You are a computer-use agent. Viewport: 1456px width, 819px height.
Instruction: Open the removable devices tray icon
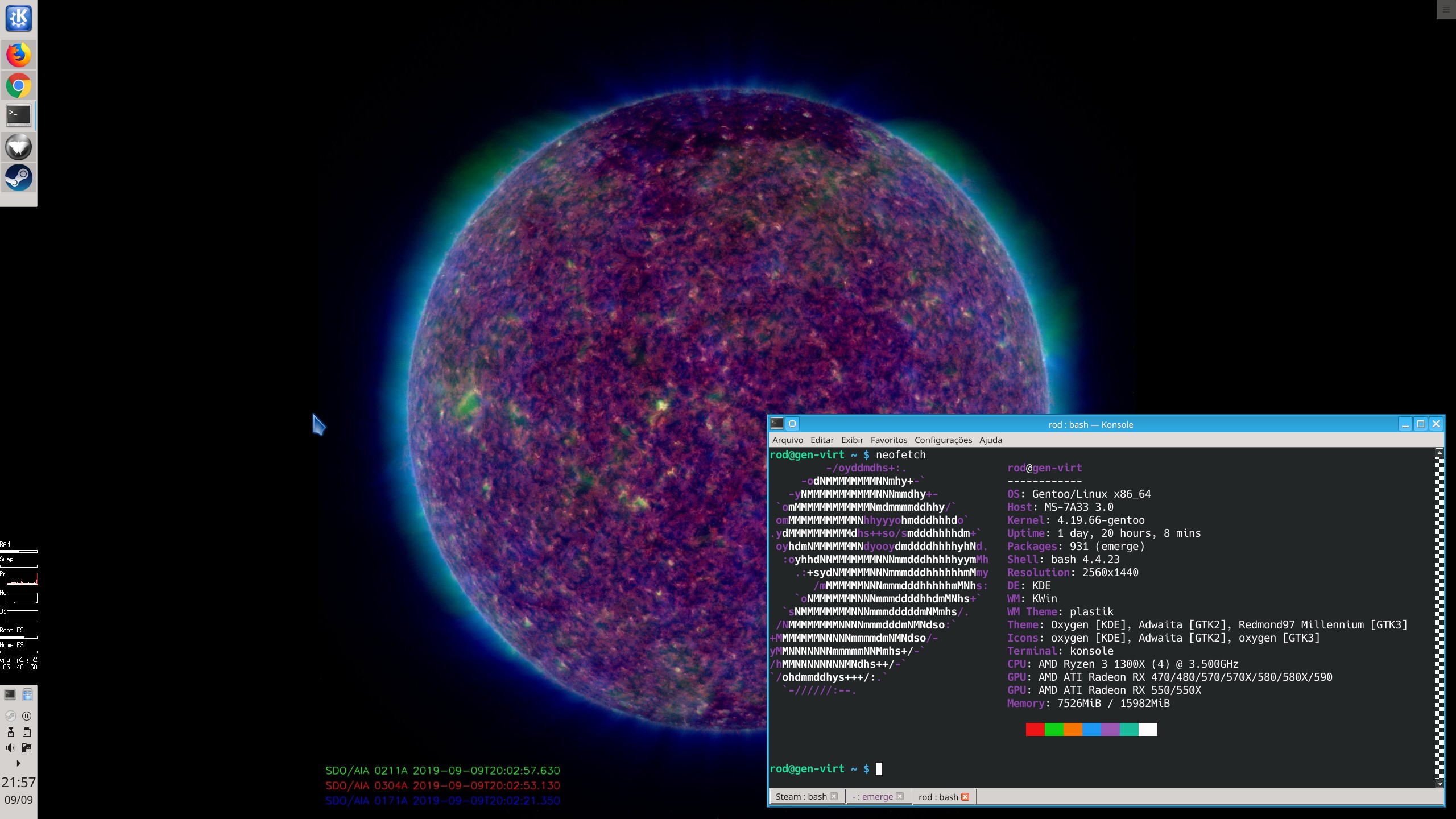10,732
